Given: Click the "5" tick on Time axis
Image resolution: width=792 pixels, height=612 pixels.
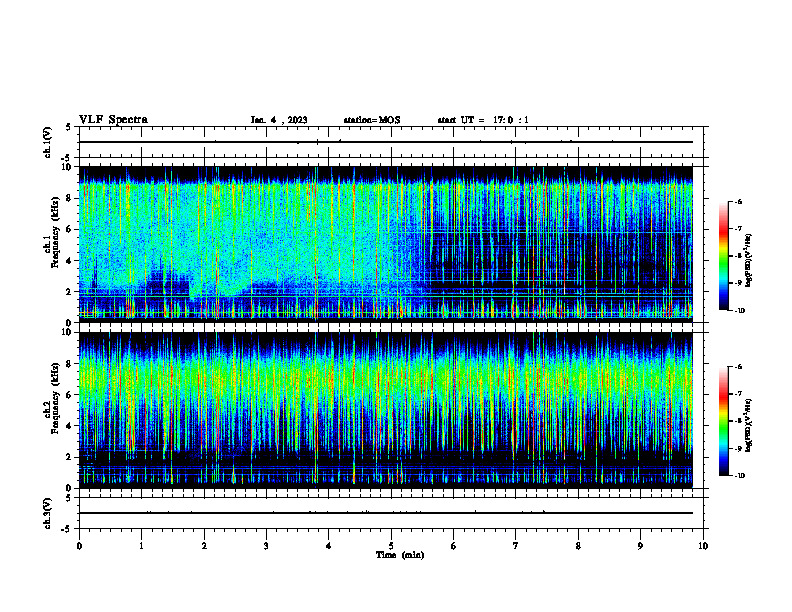Looking at the screenshot, I should pos(391,546).
